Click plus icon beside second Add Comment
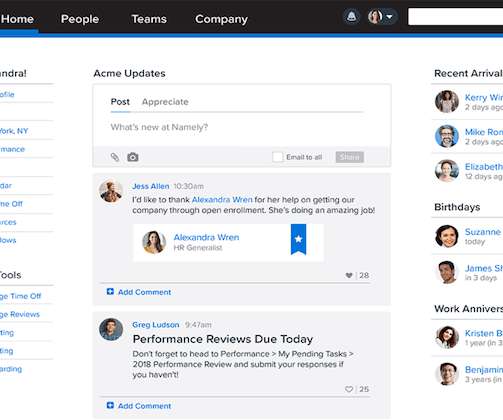The height and width of the screenshot is (420, 503). tap(110, 405)
